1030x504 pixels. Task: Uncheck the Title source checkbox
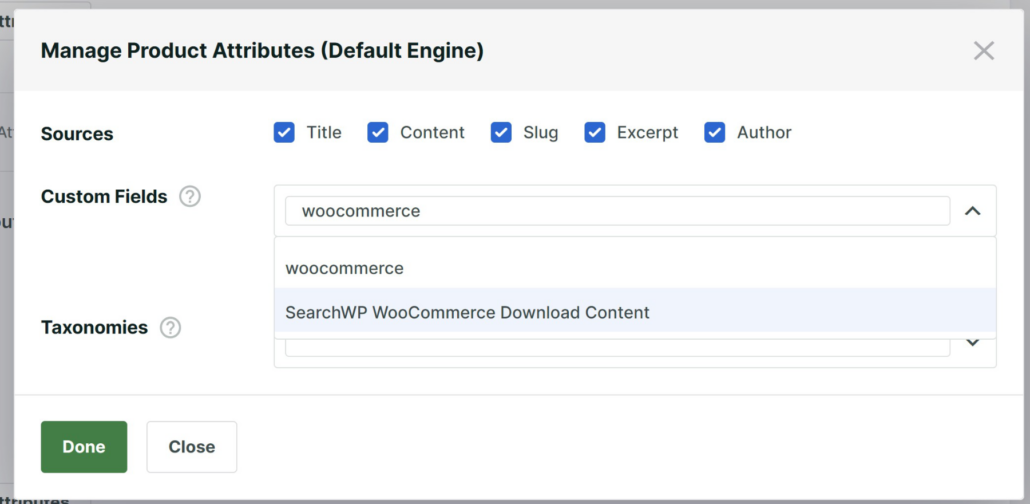[x=284, y=132]
